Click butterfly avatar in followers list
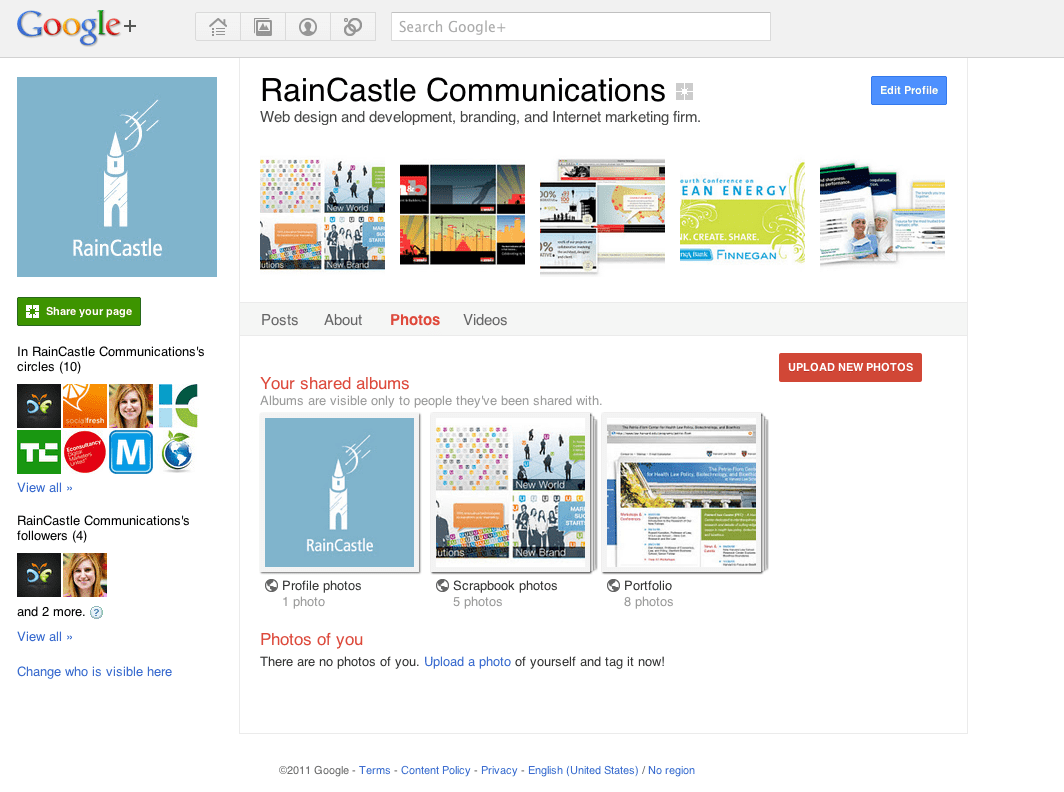The height and width of the screenshot is (792, 1064). point(39,575)
